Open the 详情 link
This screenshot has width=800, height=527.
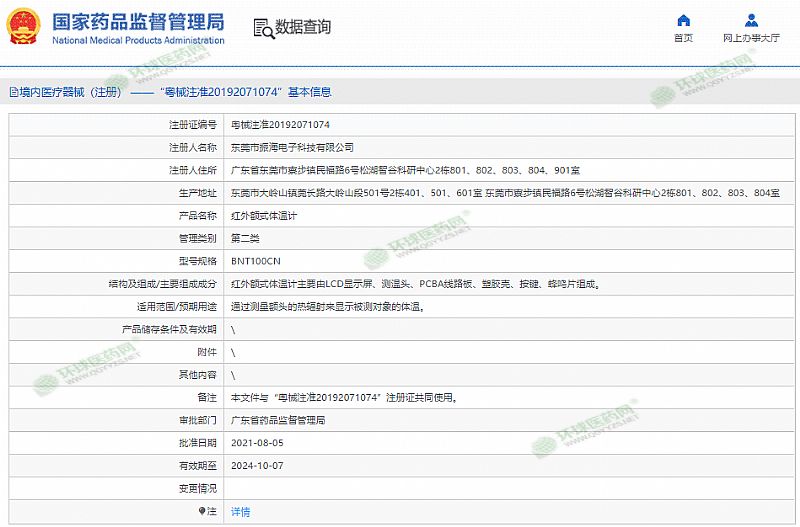tap(240, 511)
